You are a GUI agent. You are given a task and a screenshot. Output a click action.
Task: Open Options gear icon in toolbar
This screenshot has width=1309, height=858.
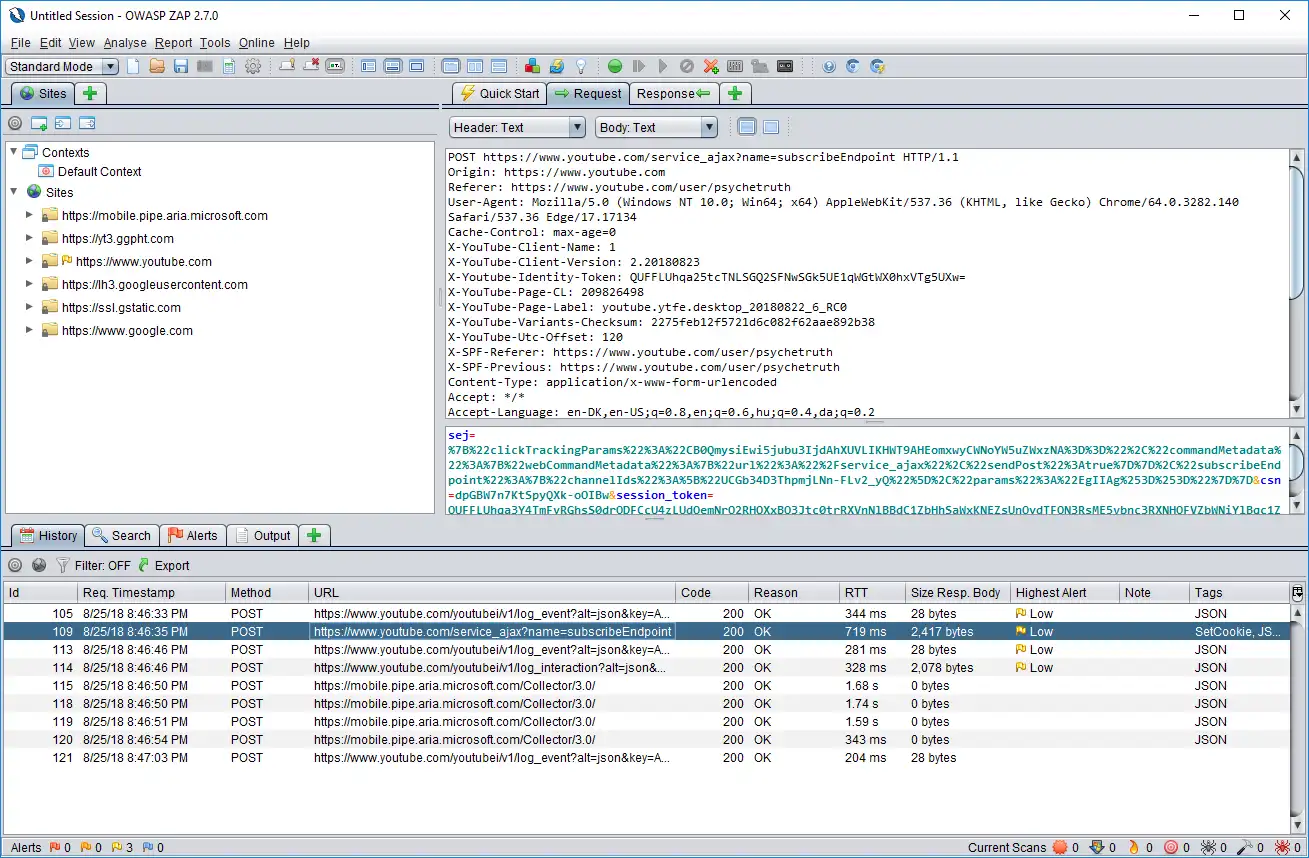[253, 66]
